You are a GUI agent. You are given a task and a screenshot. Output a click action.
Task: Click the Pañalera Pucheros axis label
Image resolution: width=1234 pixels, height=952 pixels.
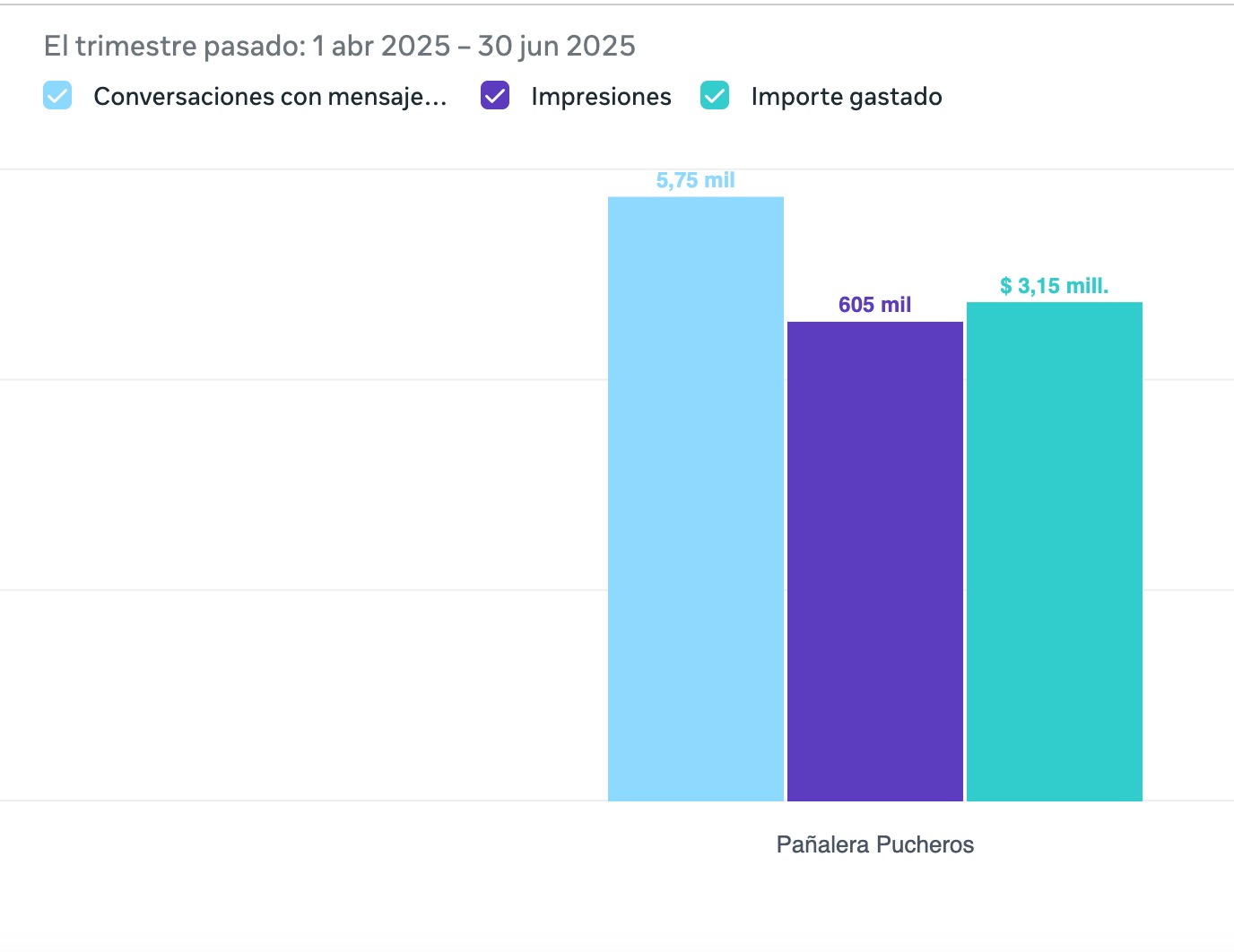[x=875, y=844]
